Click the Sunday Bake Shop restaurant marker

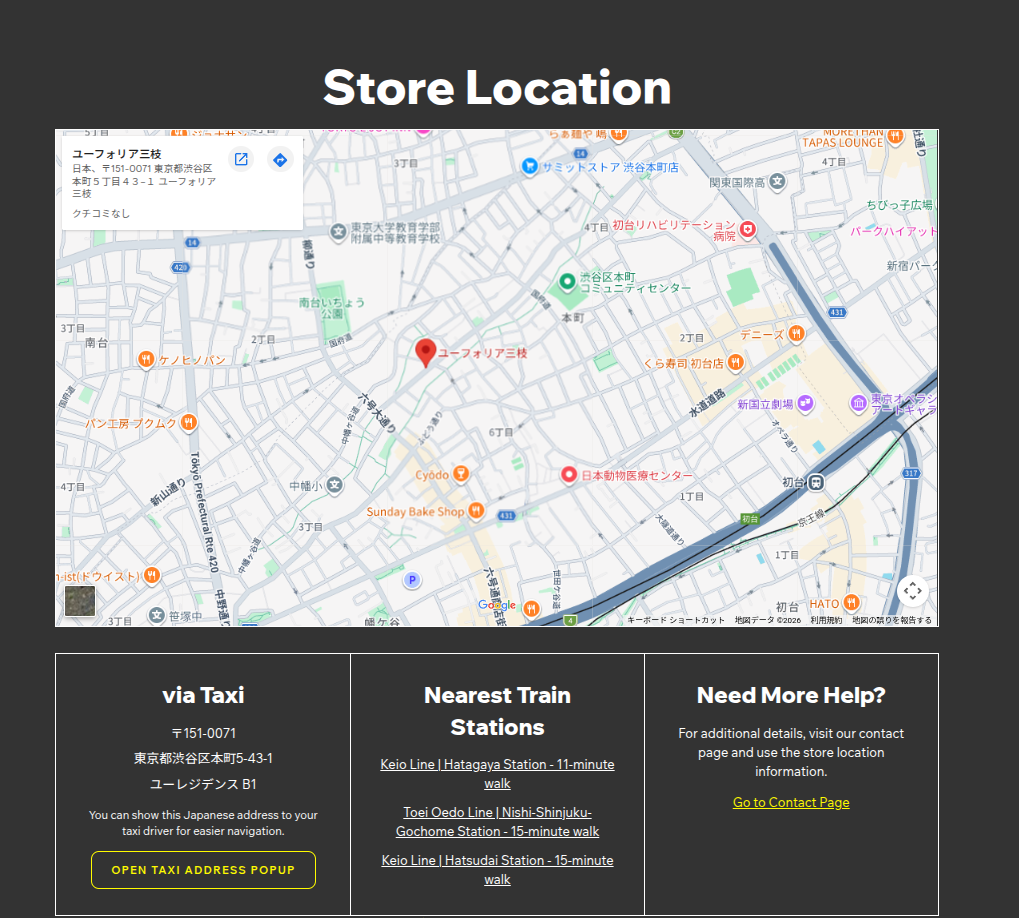(476, 511)
